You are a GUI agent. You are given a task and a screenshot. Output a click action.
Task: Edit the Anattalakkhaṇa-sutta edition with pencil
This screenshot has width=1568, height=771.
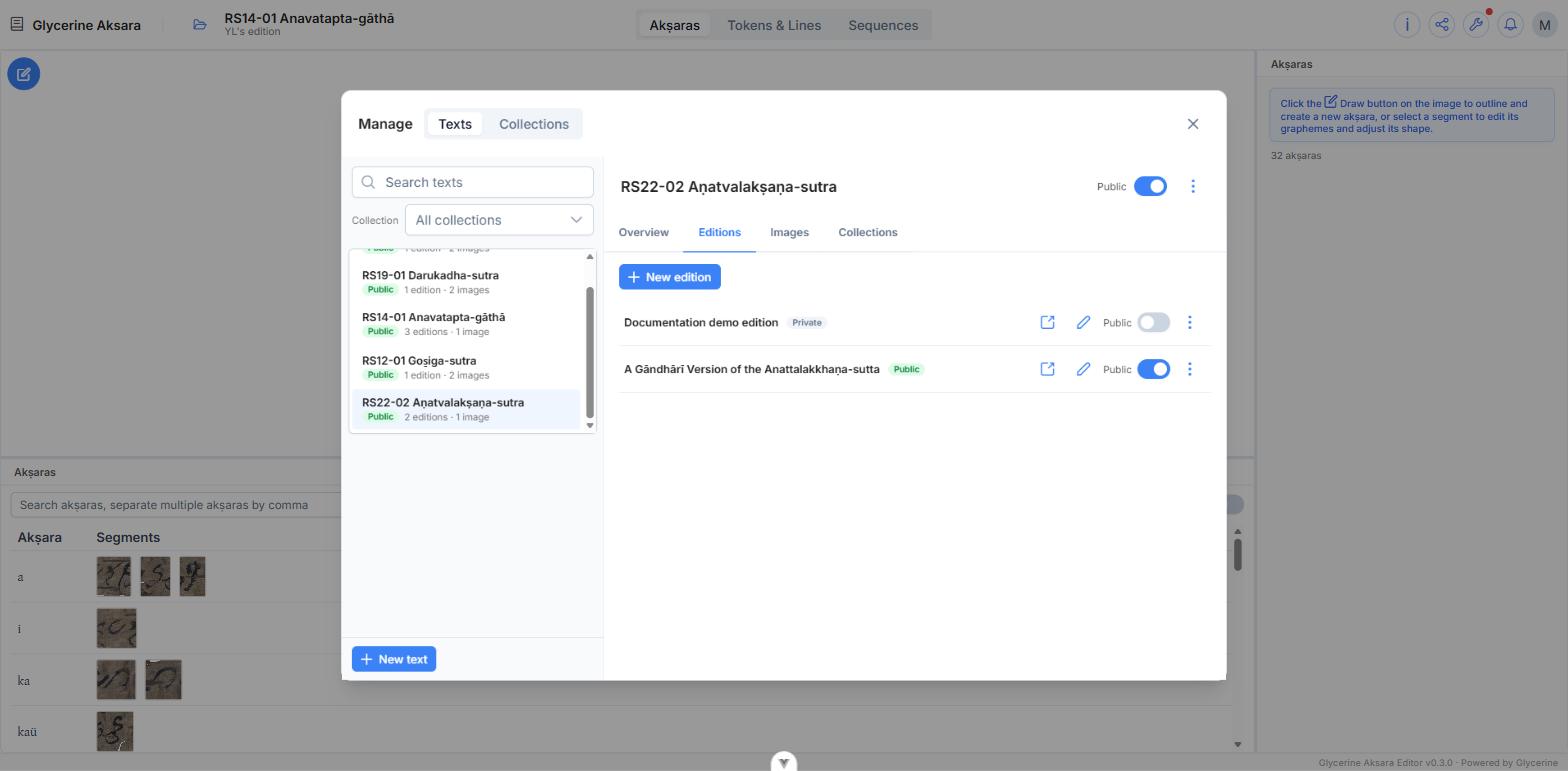pos(1083,369)
